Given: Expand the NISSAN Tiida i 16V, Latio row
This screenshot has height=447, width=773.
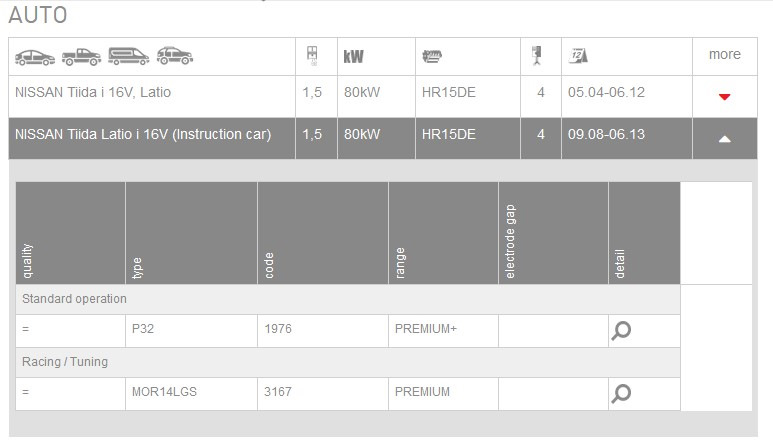Looking at the screenshot, I should click(x=724, y=97).
